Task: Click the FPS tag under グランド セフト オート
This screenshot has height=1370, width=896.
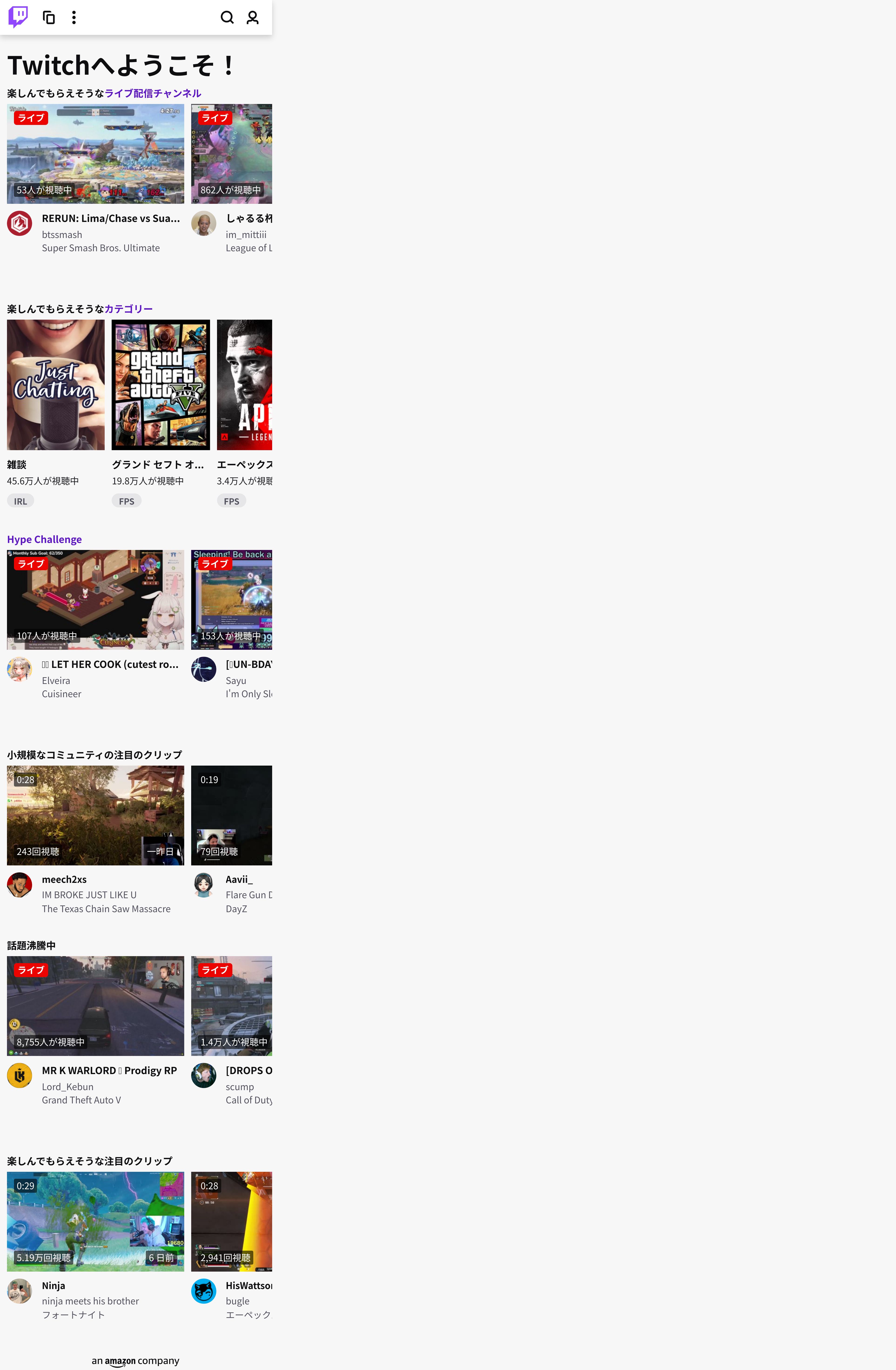Action: pyautogui.click(x=127, y=501)
